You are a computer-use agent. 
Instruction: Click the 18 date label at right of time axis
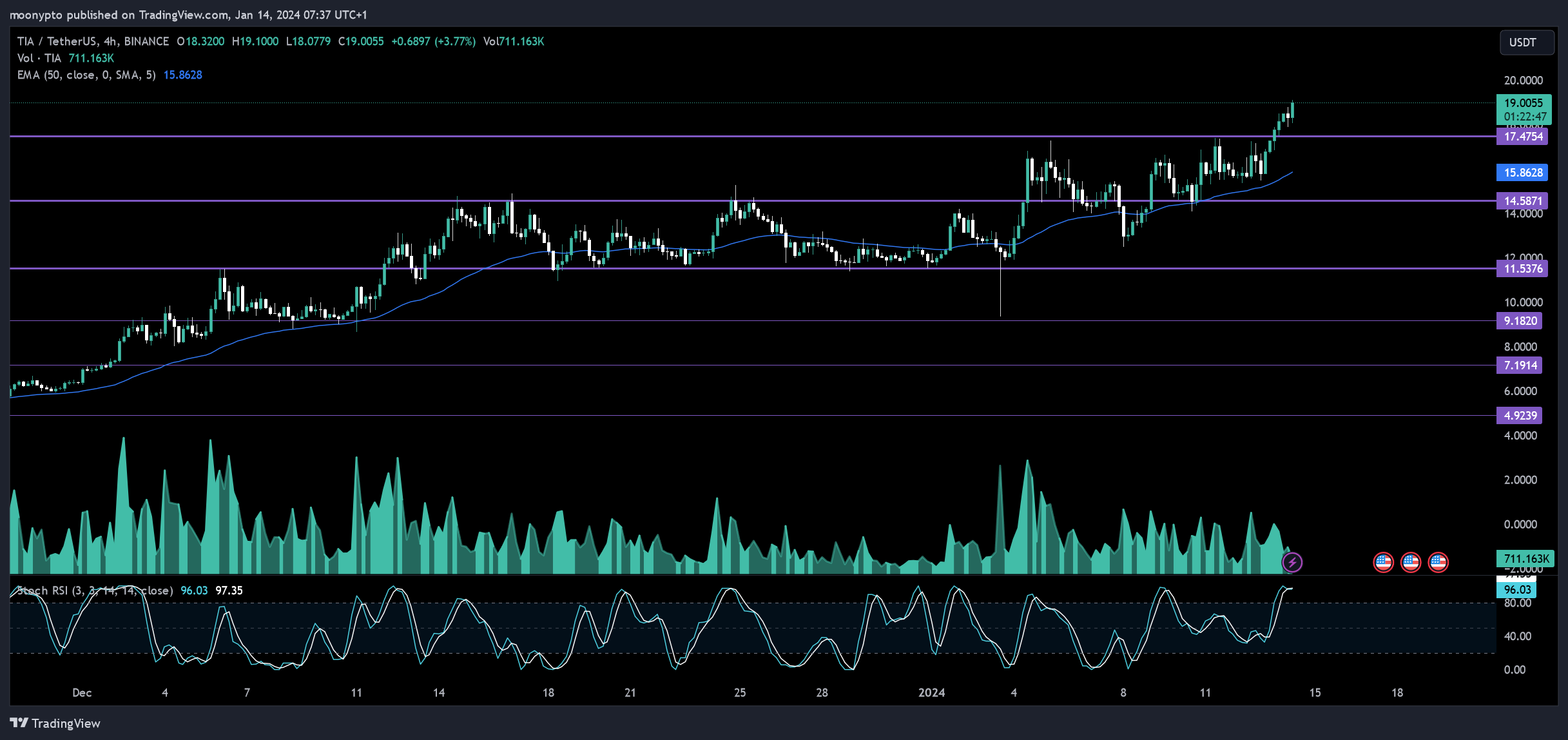1397,693
